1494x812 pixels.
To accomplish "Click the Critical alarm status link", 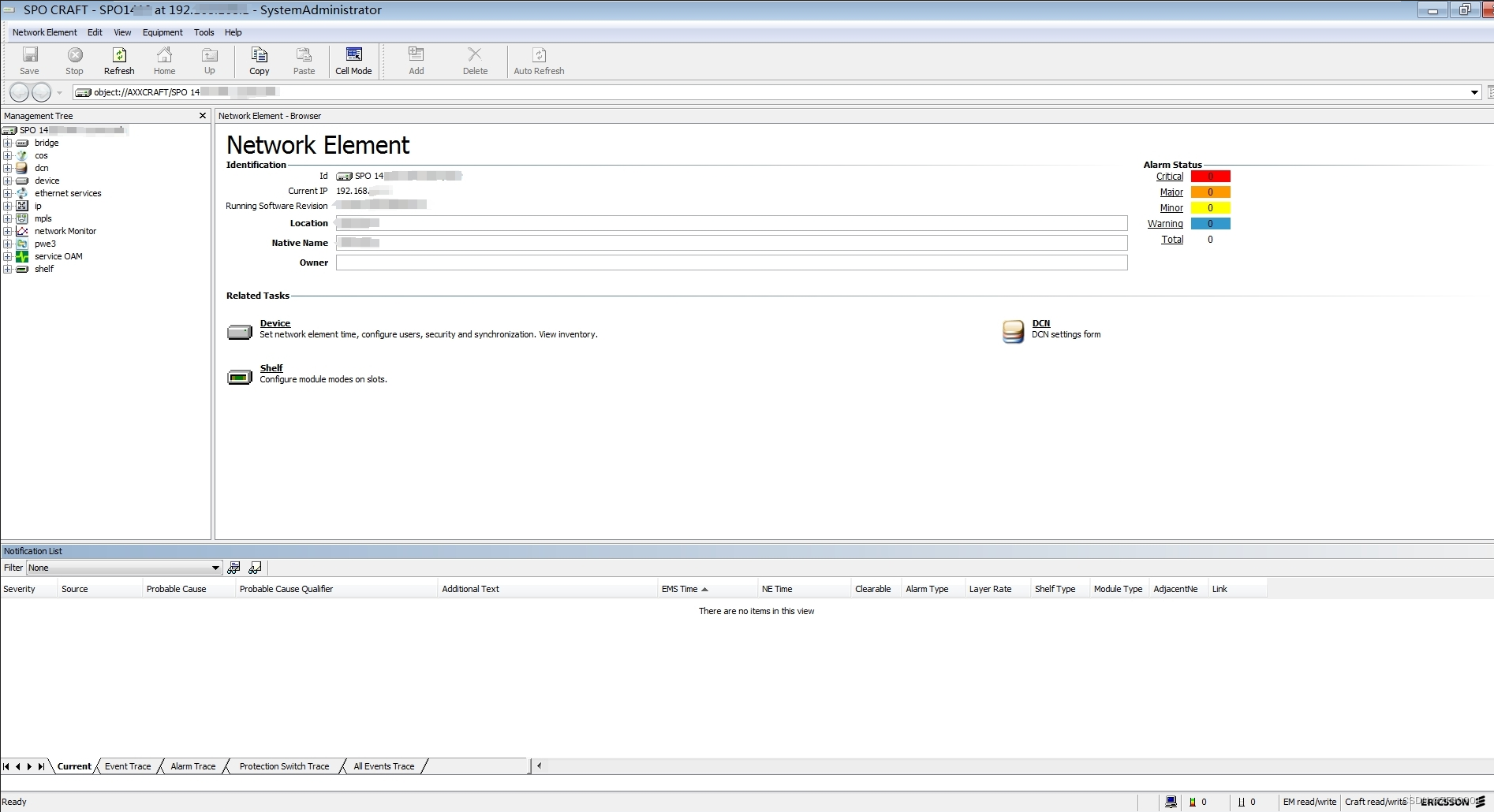I will click(1170, 177).
